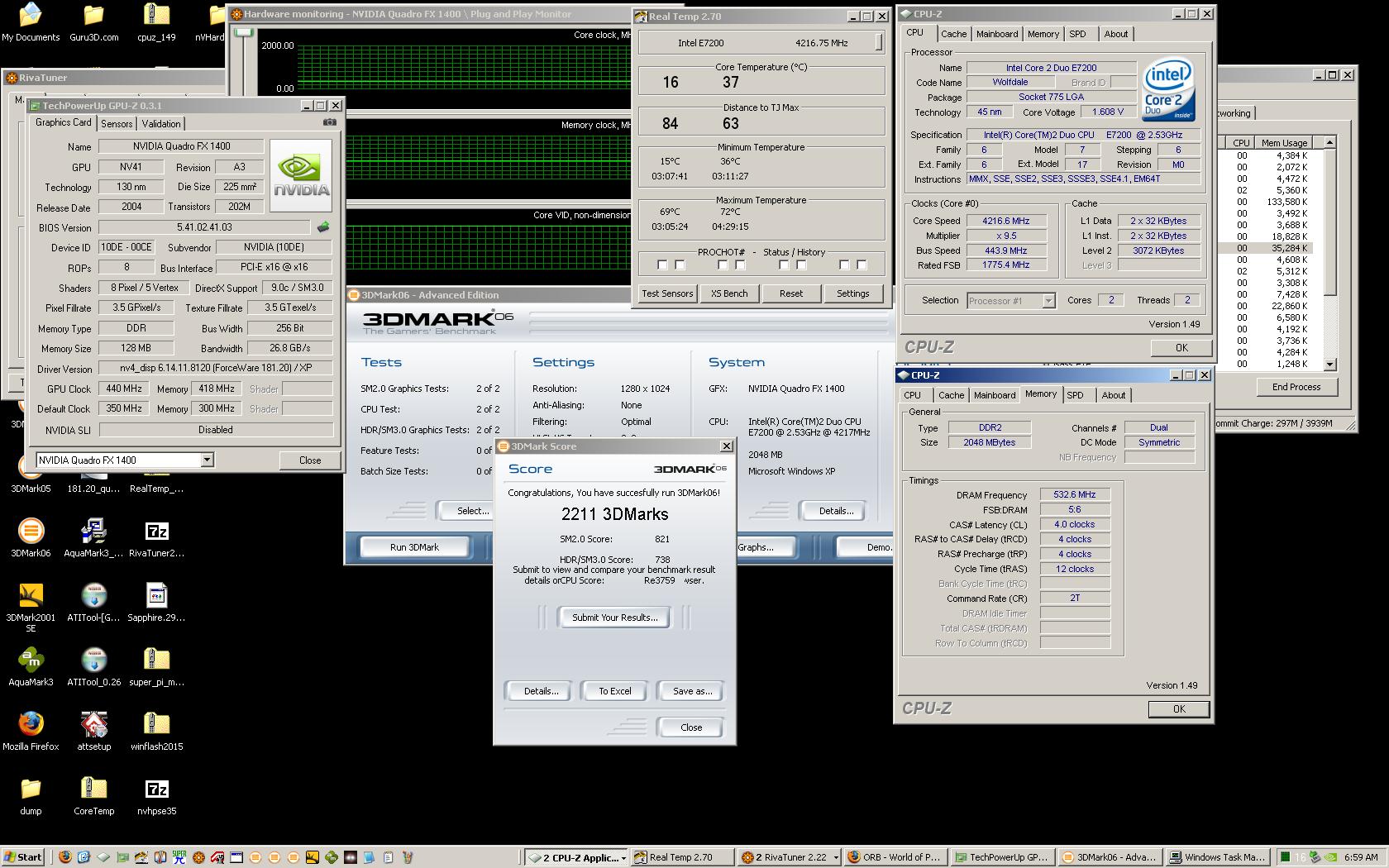Click Save as in 3DMark Score dialog
Viewport: 1389px width, 868px height.
[692, 691]
